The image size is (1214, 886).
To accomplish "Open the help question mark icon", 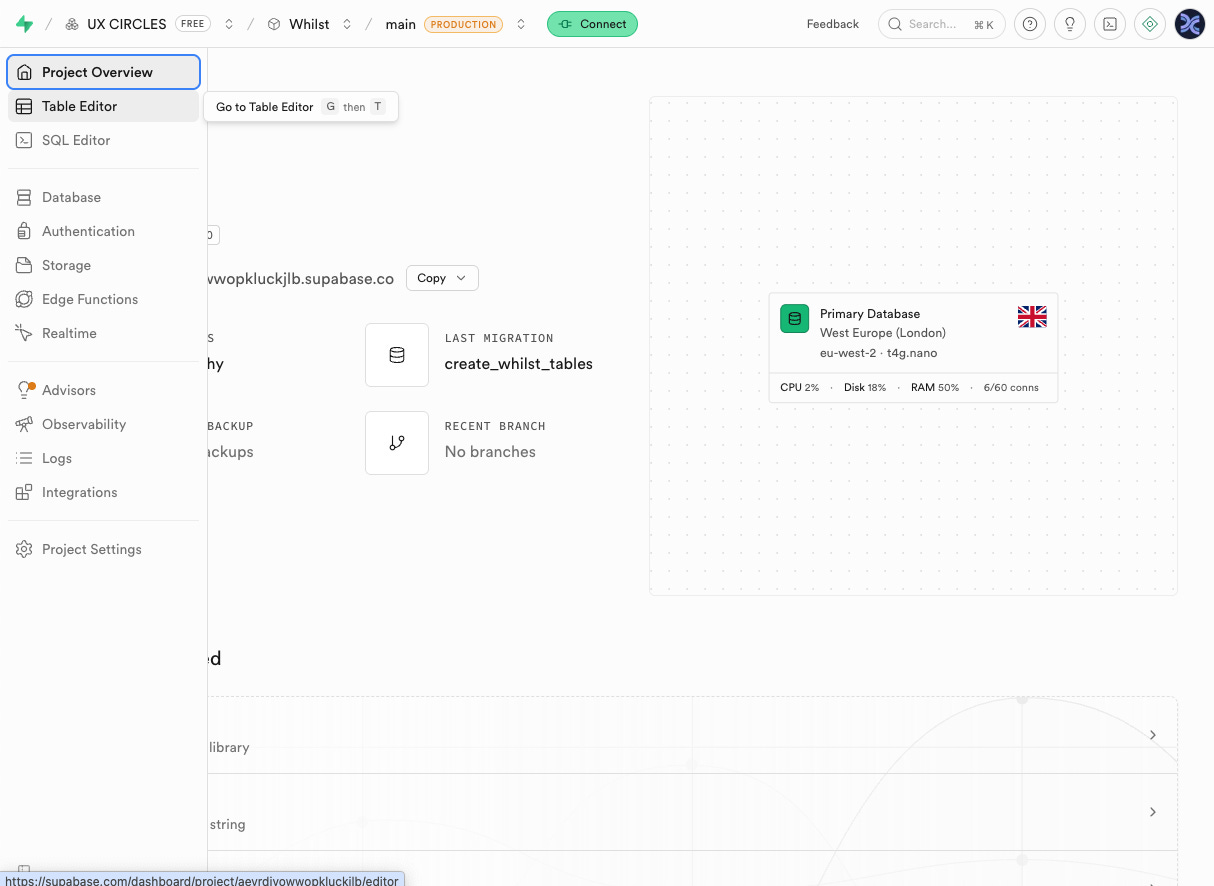I will (1030, 24).
